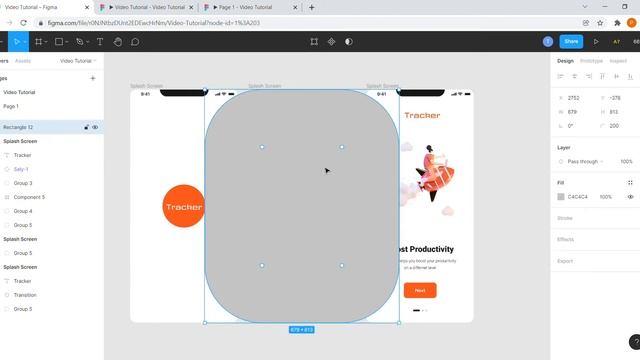Image resolution: width=640 pixels, height=360 pixels.
Task: Select the Comment tool
Action: 135,42
